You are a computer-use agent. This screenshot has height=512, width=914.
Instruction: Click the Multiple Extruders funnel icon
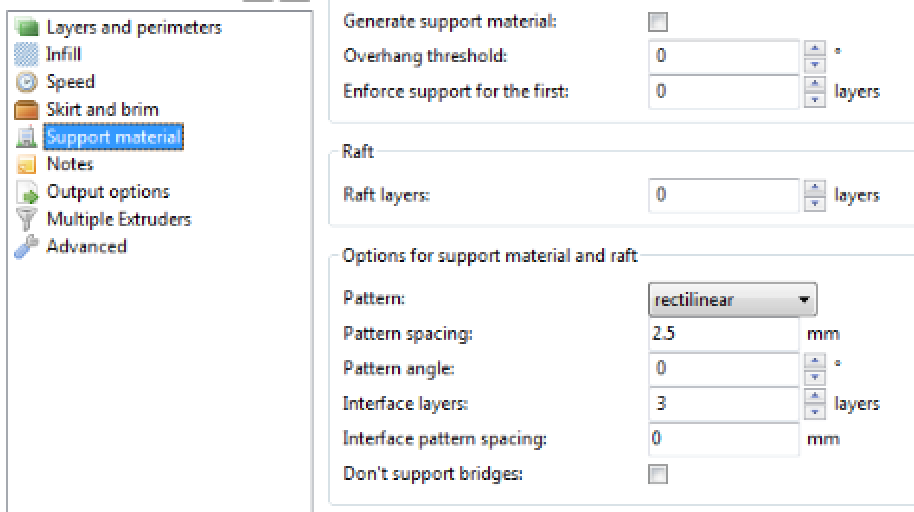28,219
